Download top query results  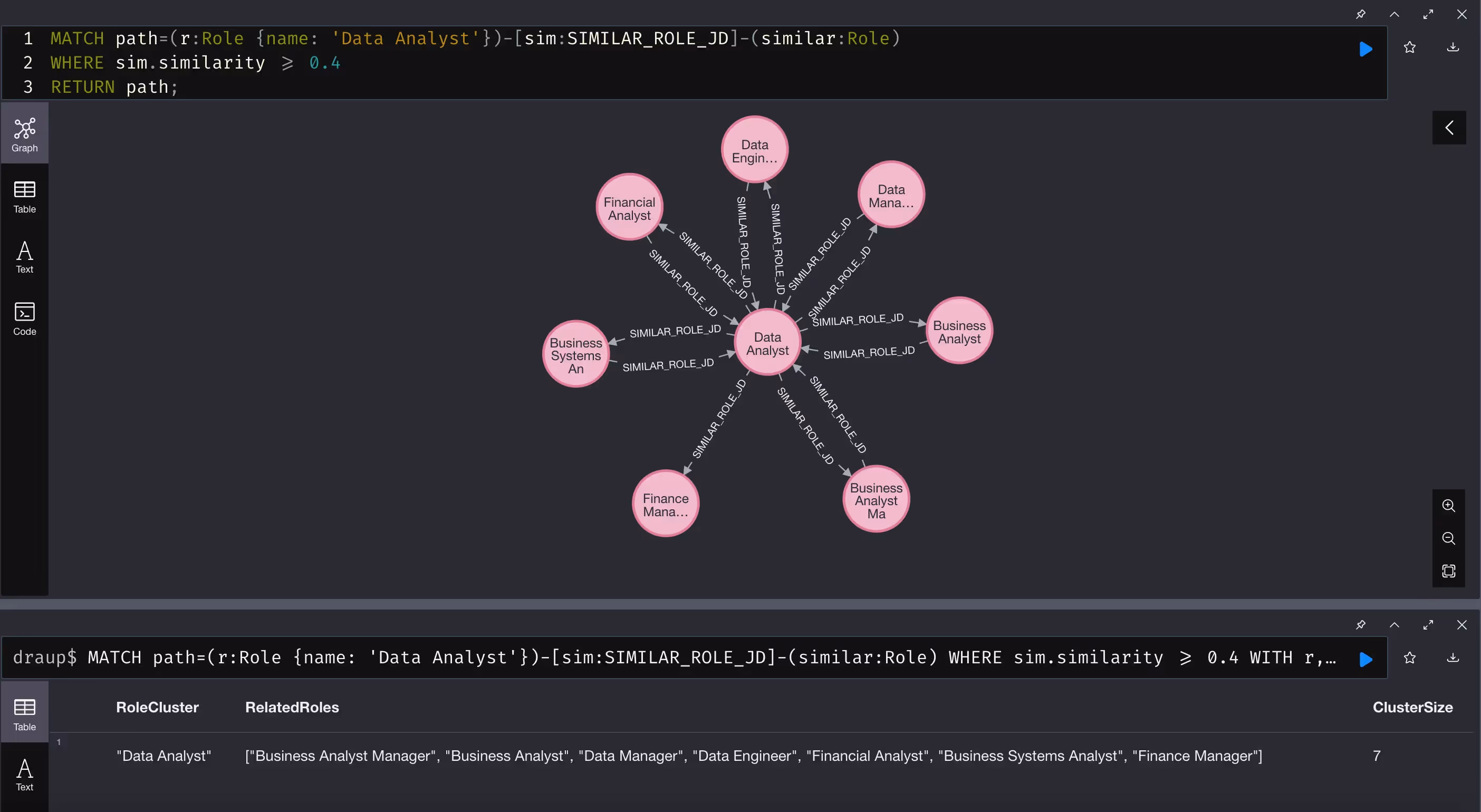pyautogui.click(x=1453, y=47)
